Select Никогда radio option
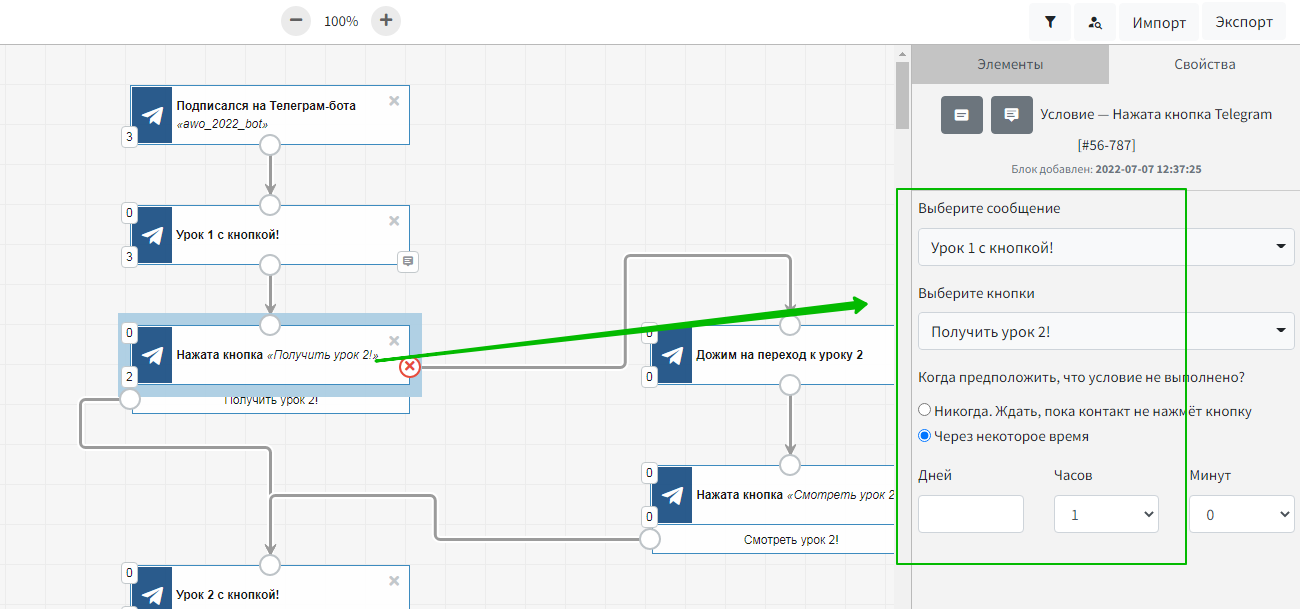The width and height of the screenshot is (1300, 609). point(925,410)
